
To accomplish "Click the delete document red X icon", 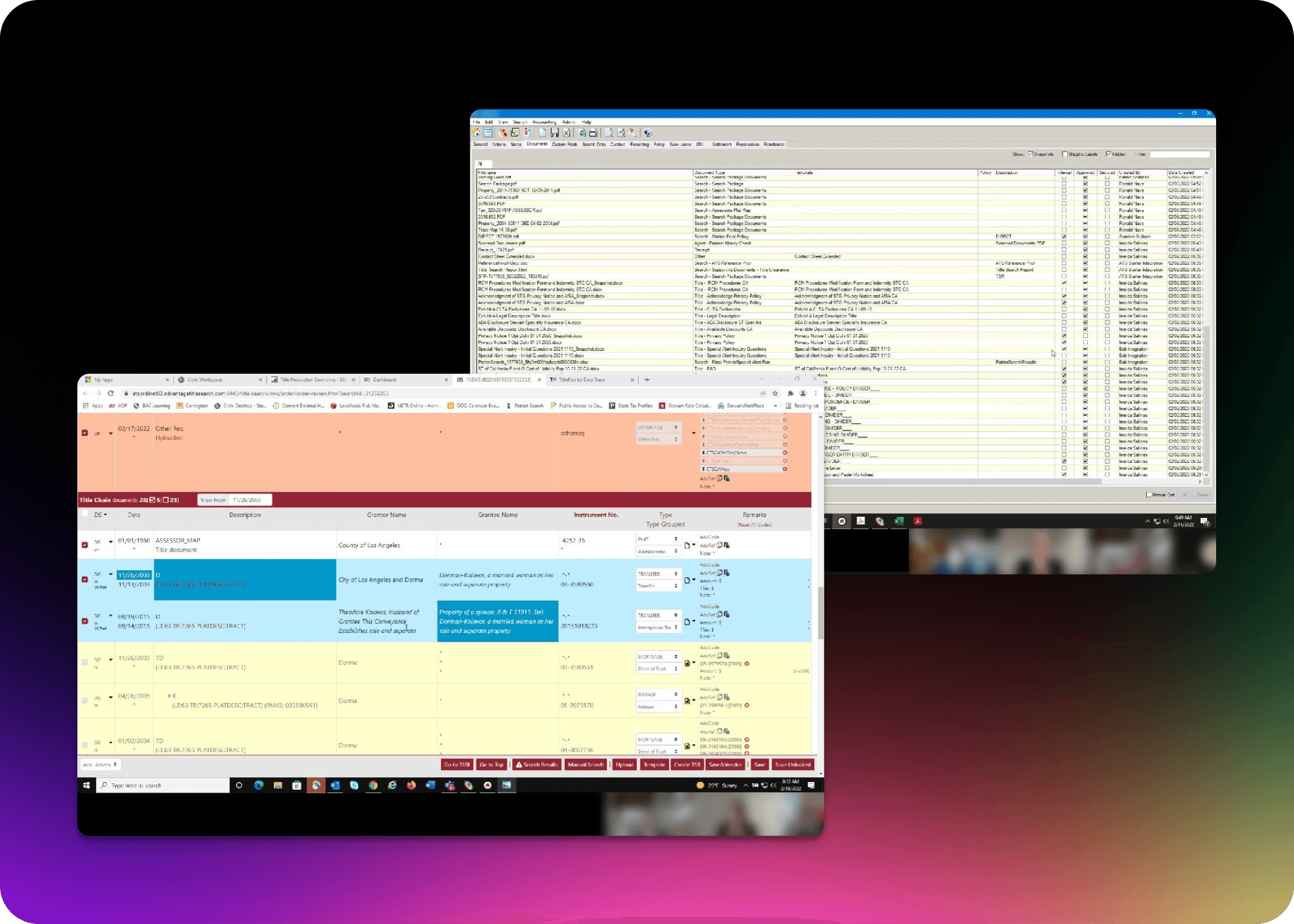I will (x=566, y=133).
